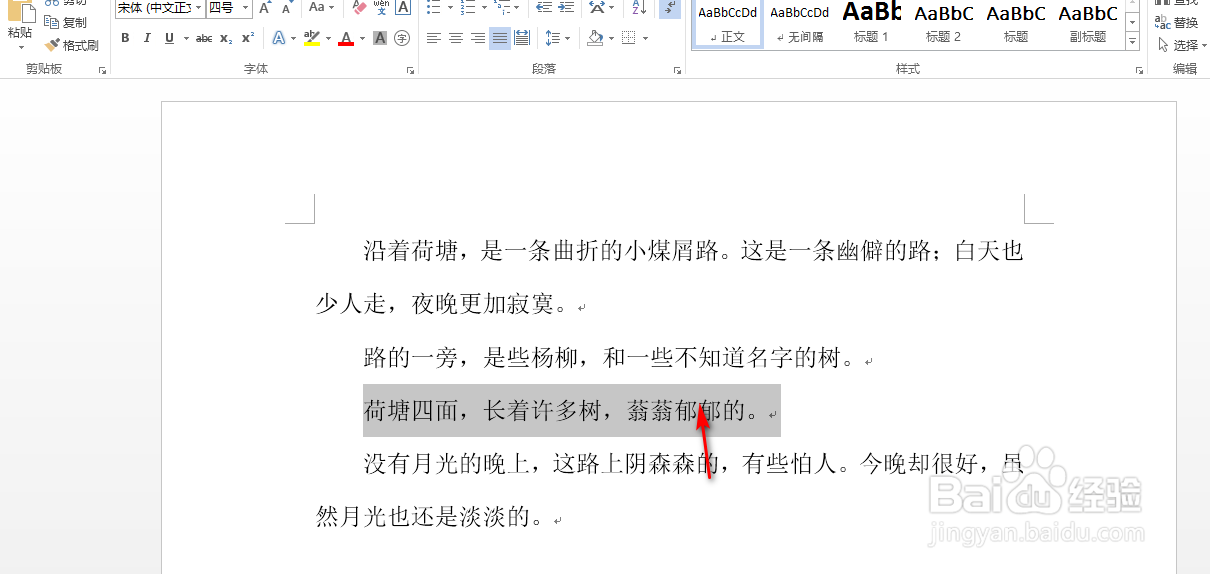
Task: Open the Line Spacing options
Action: (x=557, y=38)
